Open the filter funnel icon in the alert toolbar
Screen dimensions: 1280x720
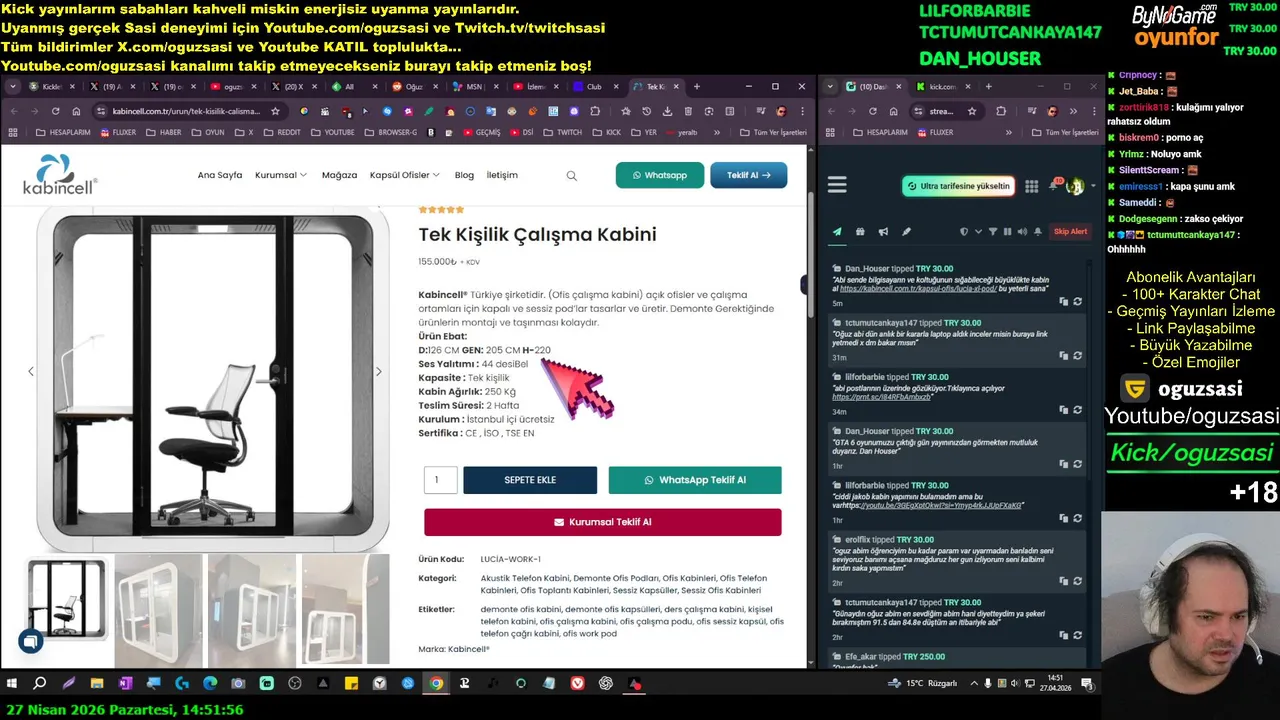click(x=993, y=231)
